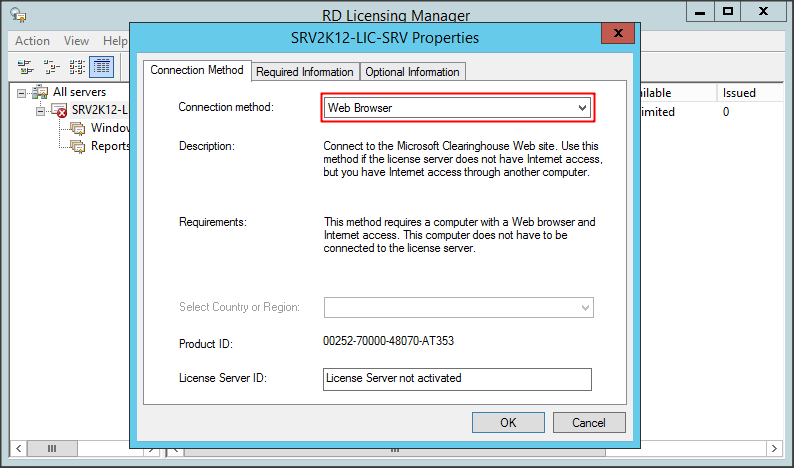This screenshot has width=794, height=468.
Task: Switch to Required Information tab
Action: [x=304, y=72]
